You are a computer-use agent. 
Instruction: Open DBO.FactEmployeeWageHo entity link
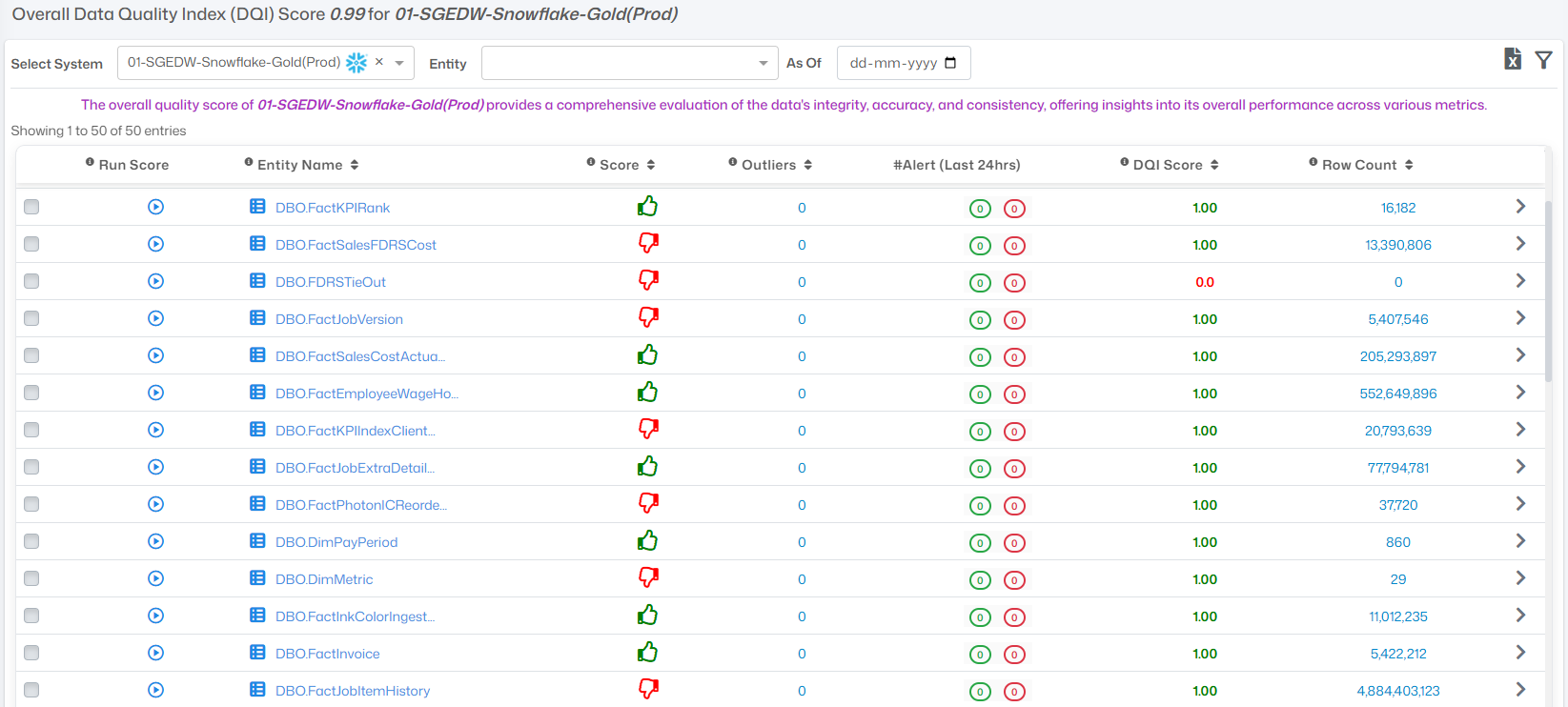tap(367, 394)
